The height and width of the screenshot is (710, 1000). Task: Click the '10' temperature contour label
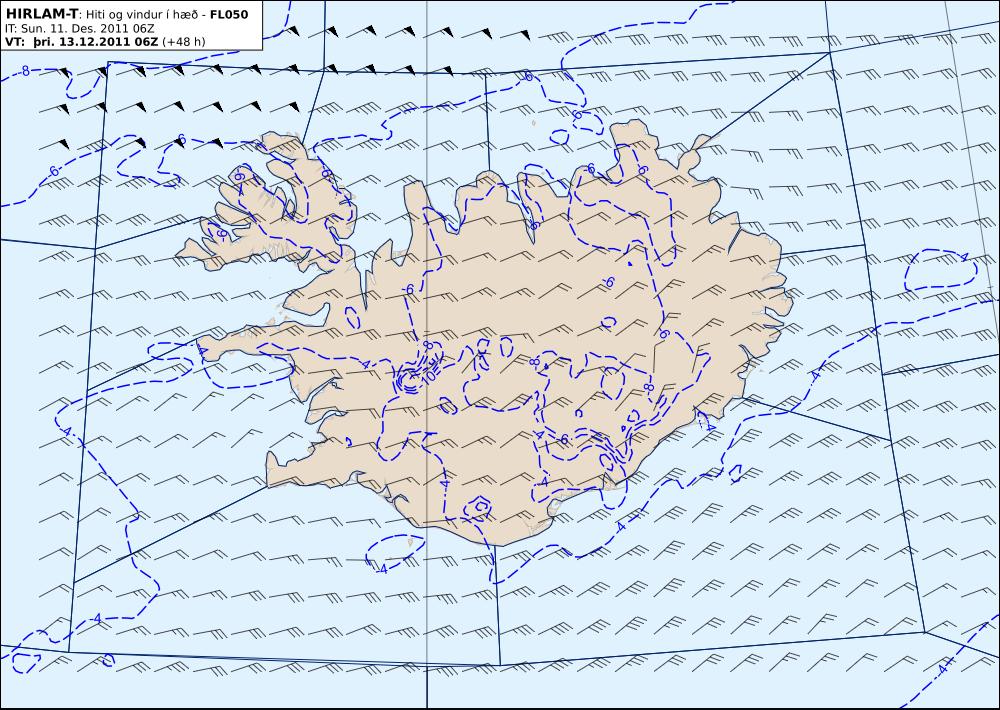tap(429, 376)
